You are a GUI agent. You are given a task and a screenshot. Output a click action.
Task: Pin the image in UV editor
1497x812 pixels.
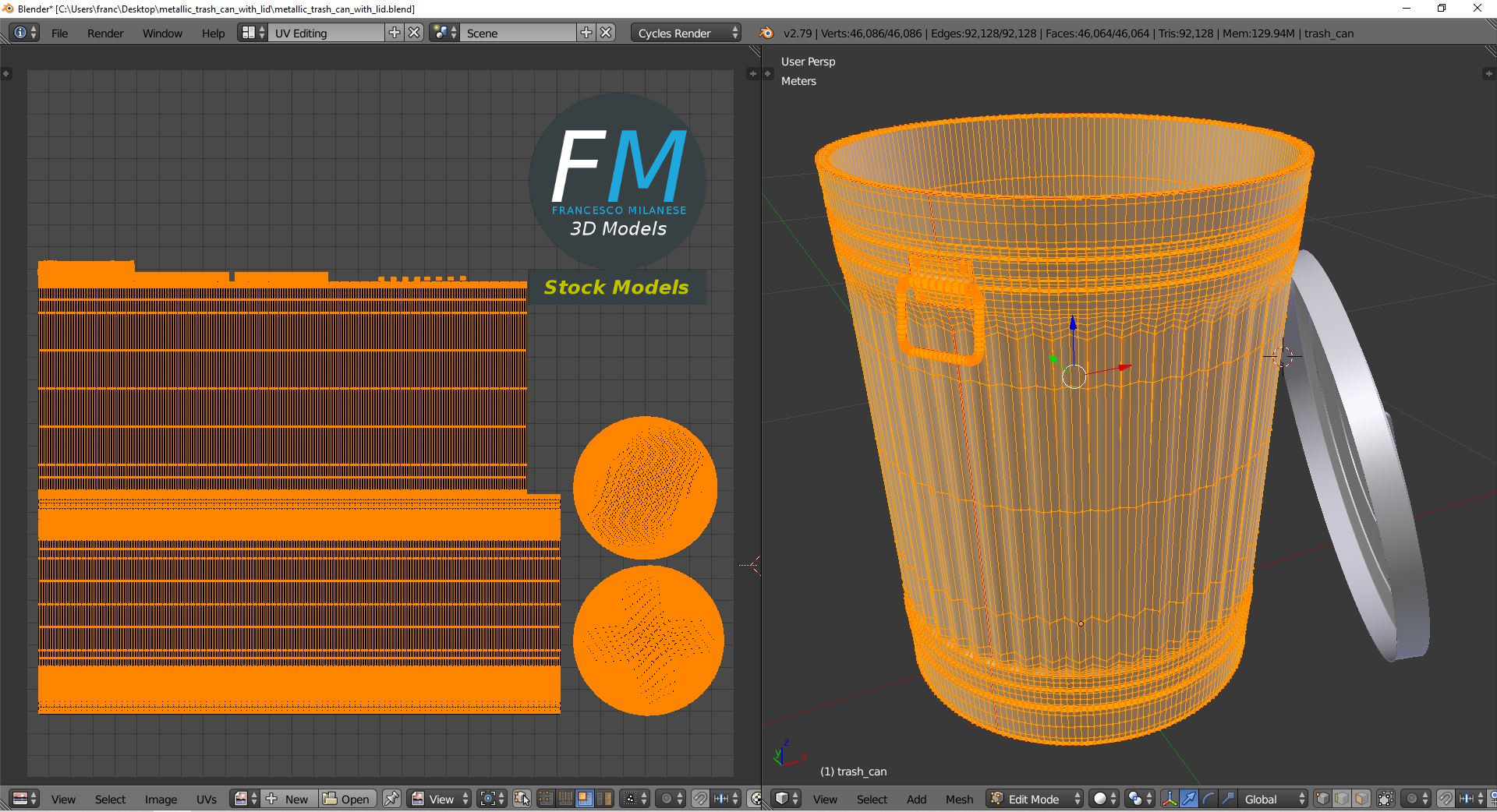pos(391,799)
